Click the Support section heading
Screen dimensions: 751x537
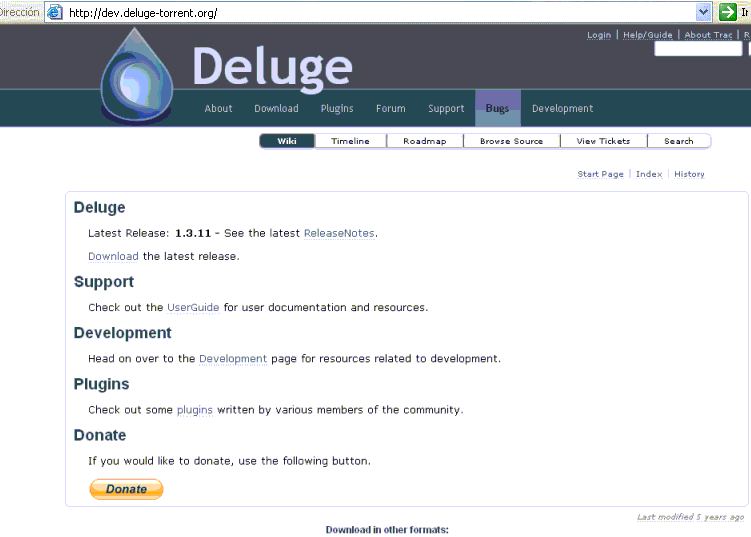103,282
